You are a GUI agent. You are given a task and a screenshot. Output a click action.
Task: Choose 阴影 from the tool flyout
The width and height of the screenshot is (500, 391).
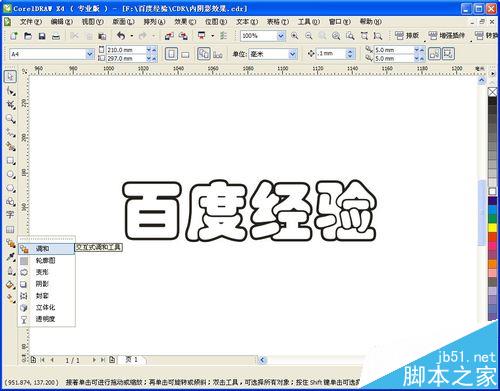coord(47,284)
